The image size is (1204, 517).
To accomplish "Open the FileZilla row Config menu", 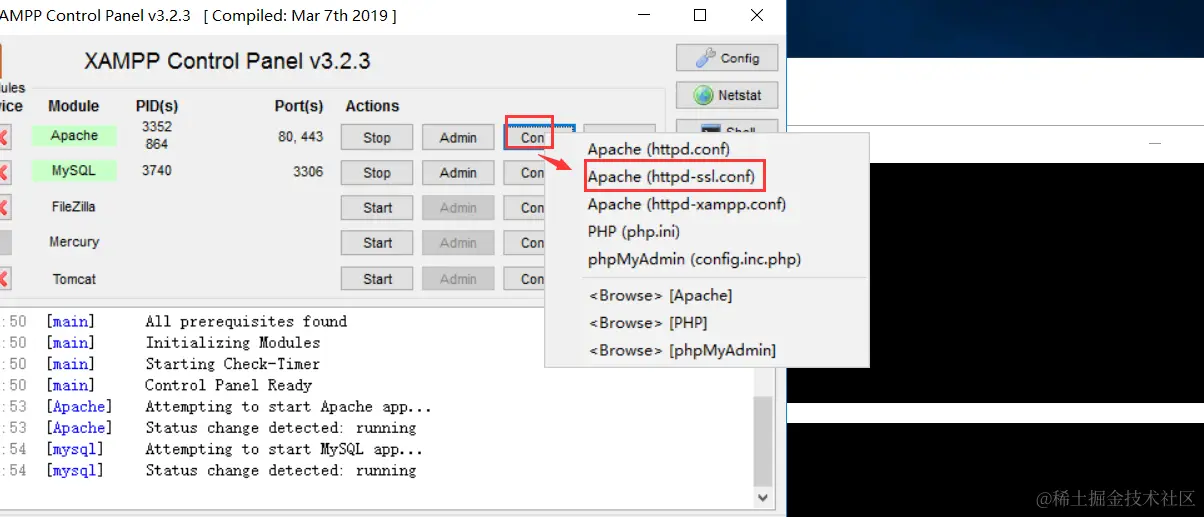I will 524,207.
